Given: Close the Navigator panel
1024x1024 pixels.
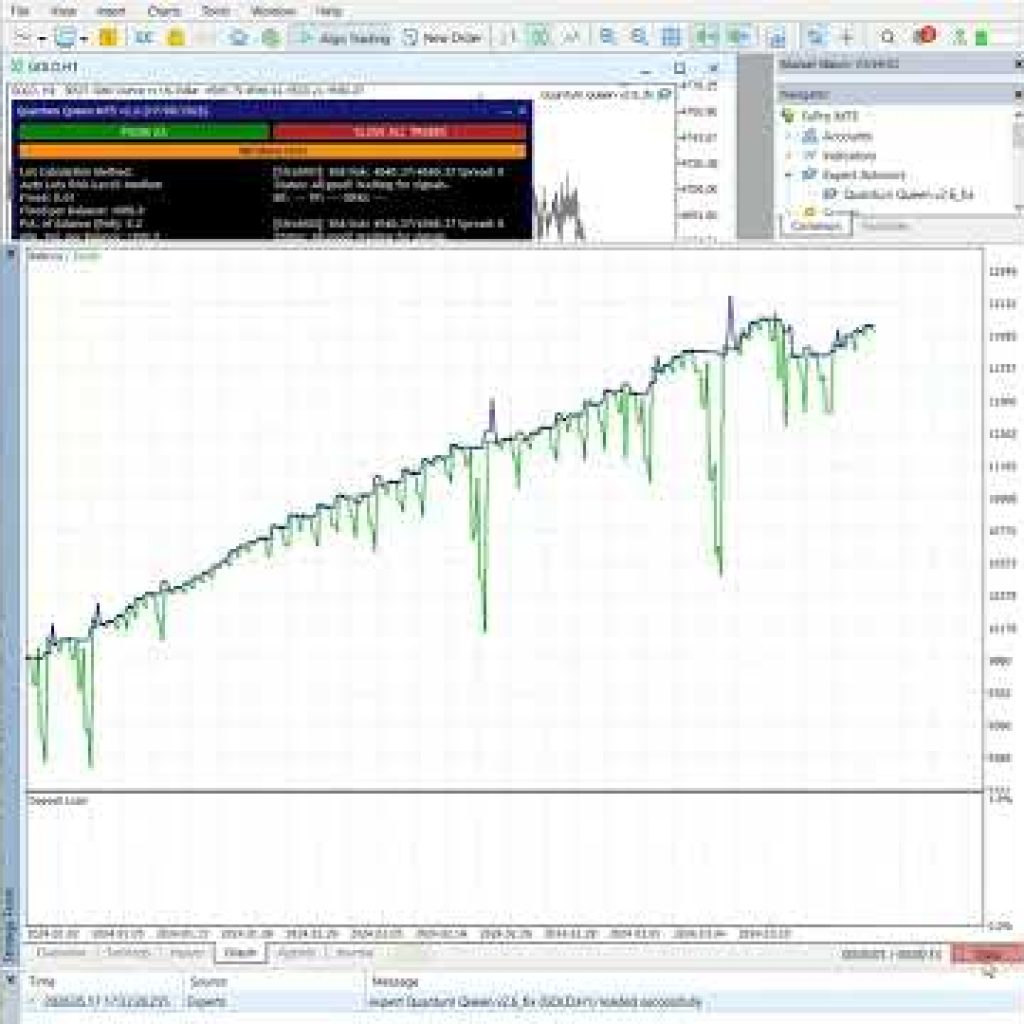Looking at the screenshot, I should 1019,95.
